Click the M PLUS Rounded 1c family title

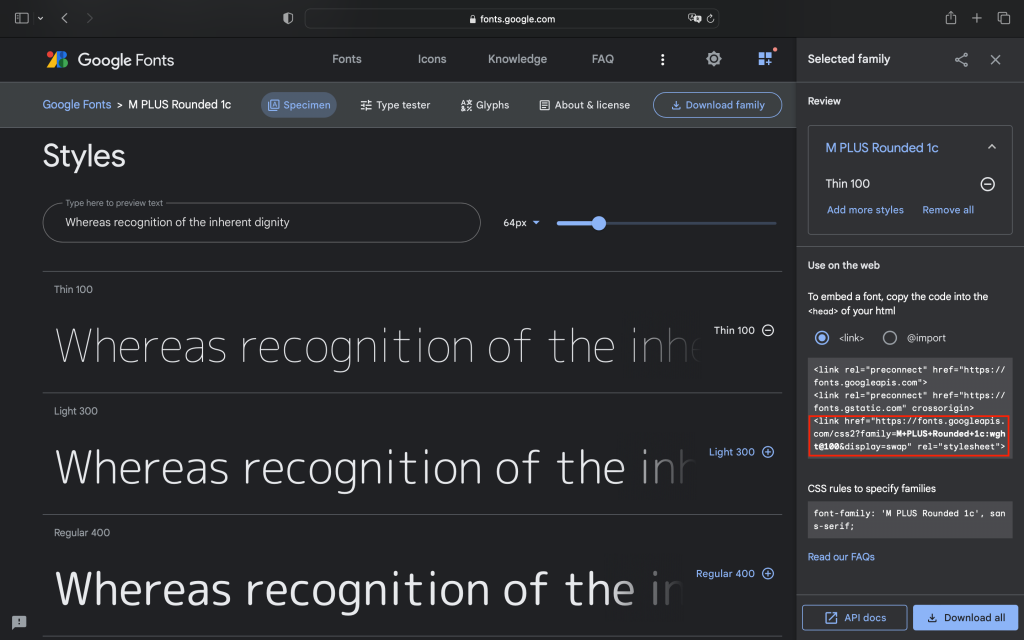tap(882, 148)
